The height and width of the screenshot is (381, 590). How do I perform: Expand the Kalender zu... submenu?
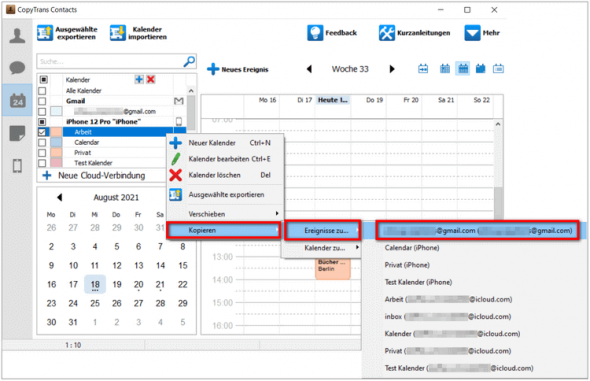[x=323, y=248]
